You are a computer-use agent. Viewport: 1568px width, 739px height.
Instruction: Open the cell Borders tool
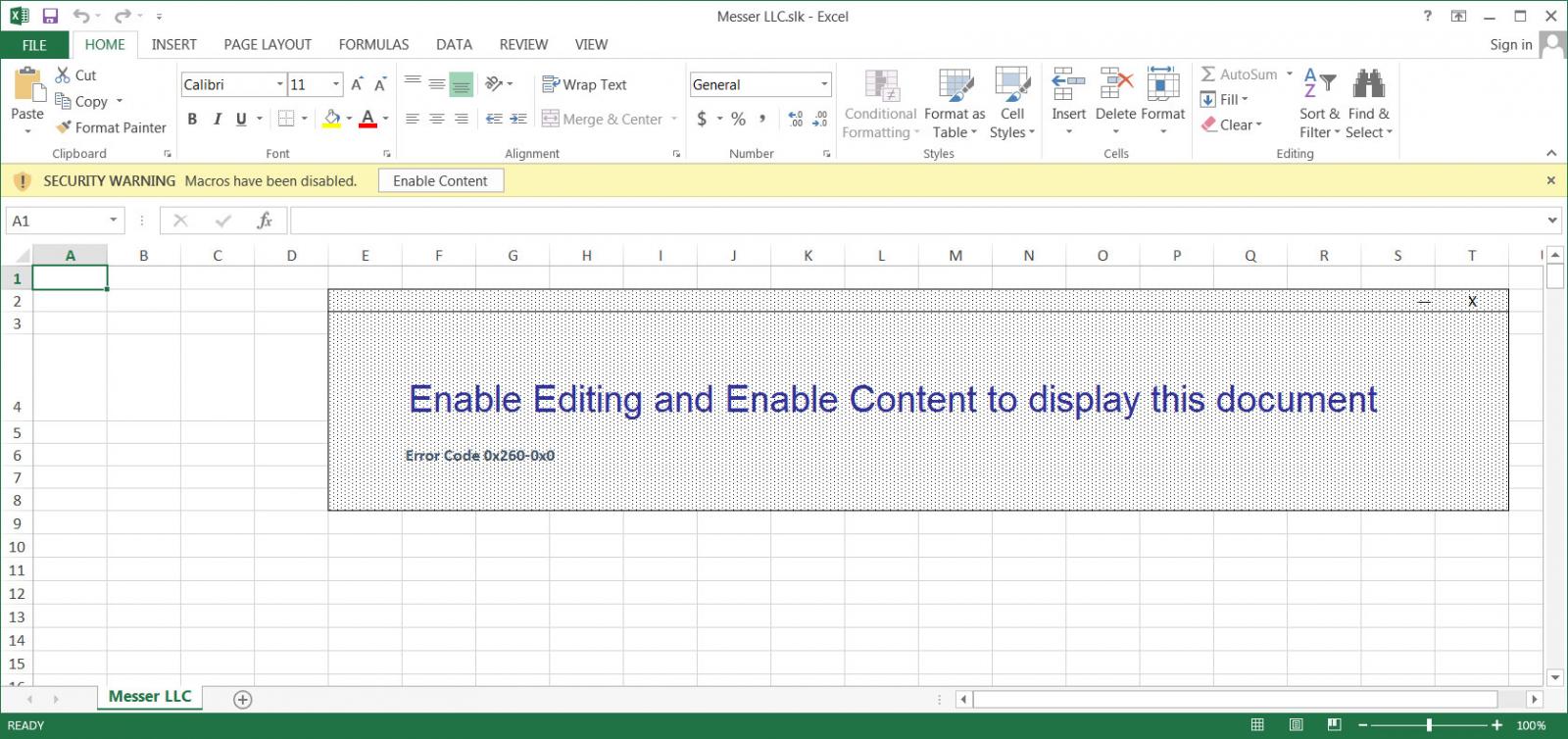click(x=285, y=119)
